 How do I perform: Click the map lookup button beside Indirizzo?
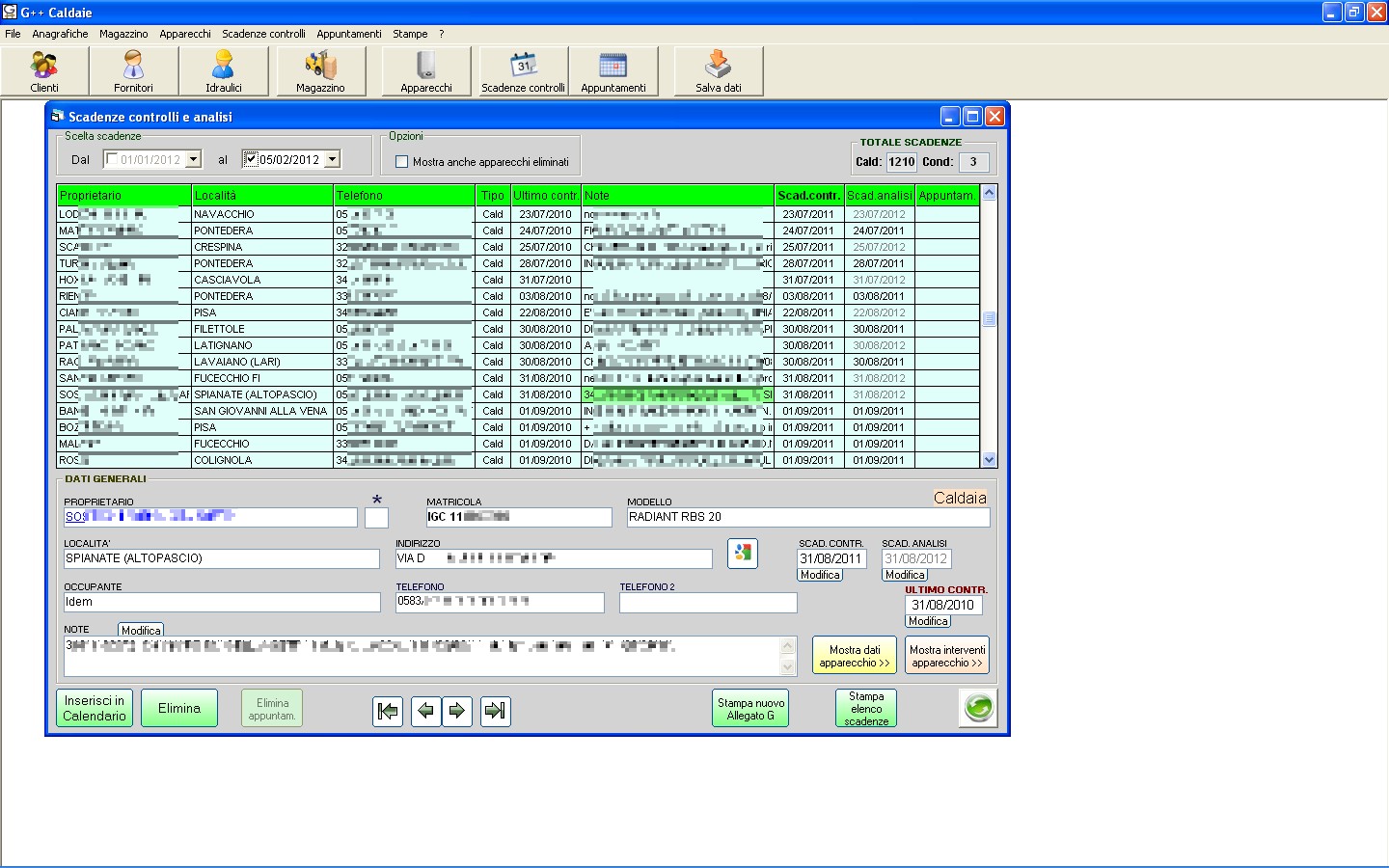[x=742, y=554]
